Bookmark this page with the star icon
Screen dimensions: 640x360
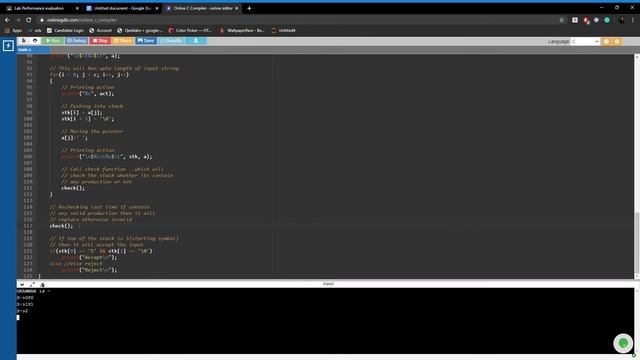pos(562,20)
